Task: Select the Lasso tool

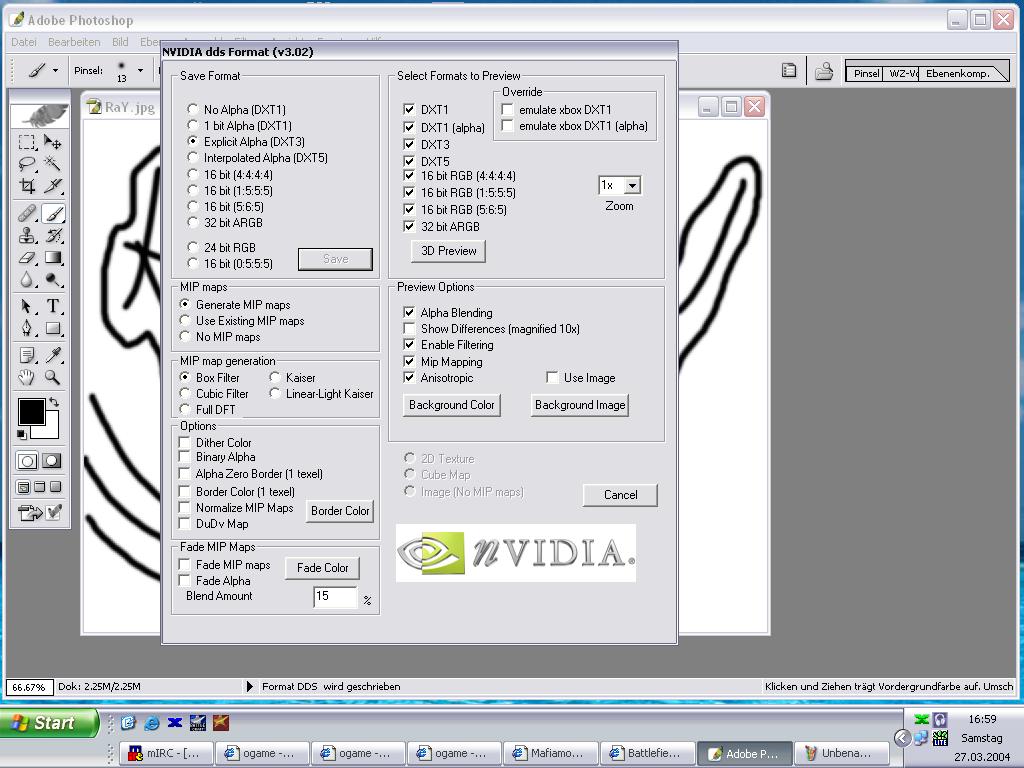Action: (x=27, y=163)
